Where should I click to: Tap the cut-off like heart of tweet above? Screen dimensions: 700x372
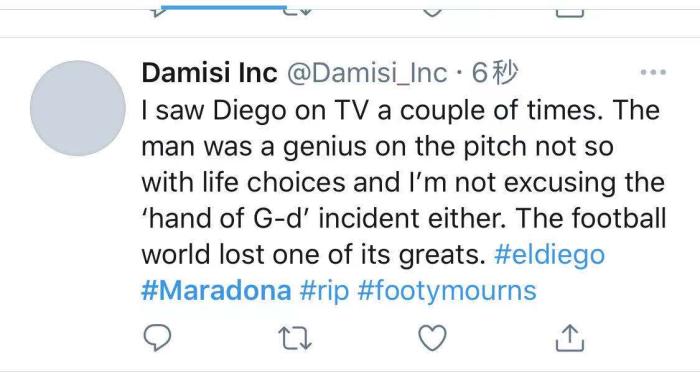(x=432, y=12)
